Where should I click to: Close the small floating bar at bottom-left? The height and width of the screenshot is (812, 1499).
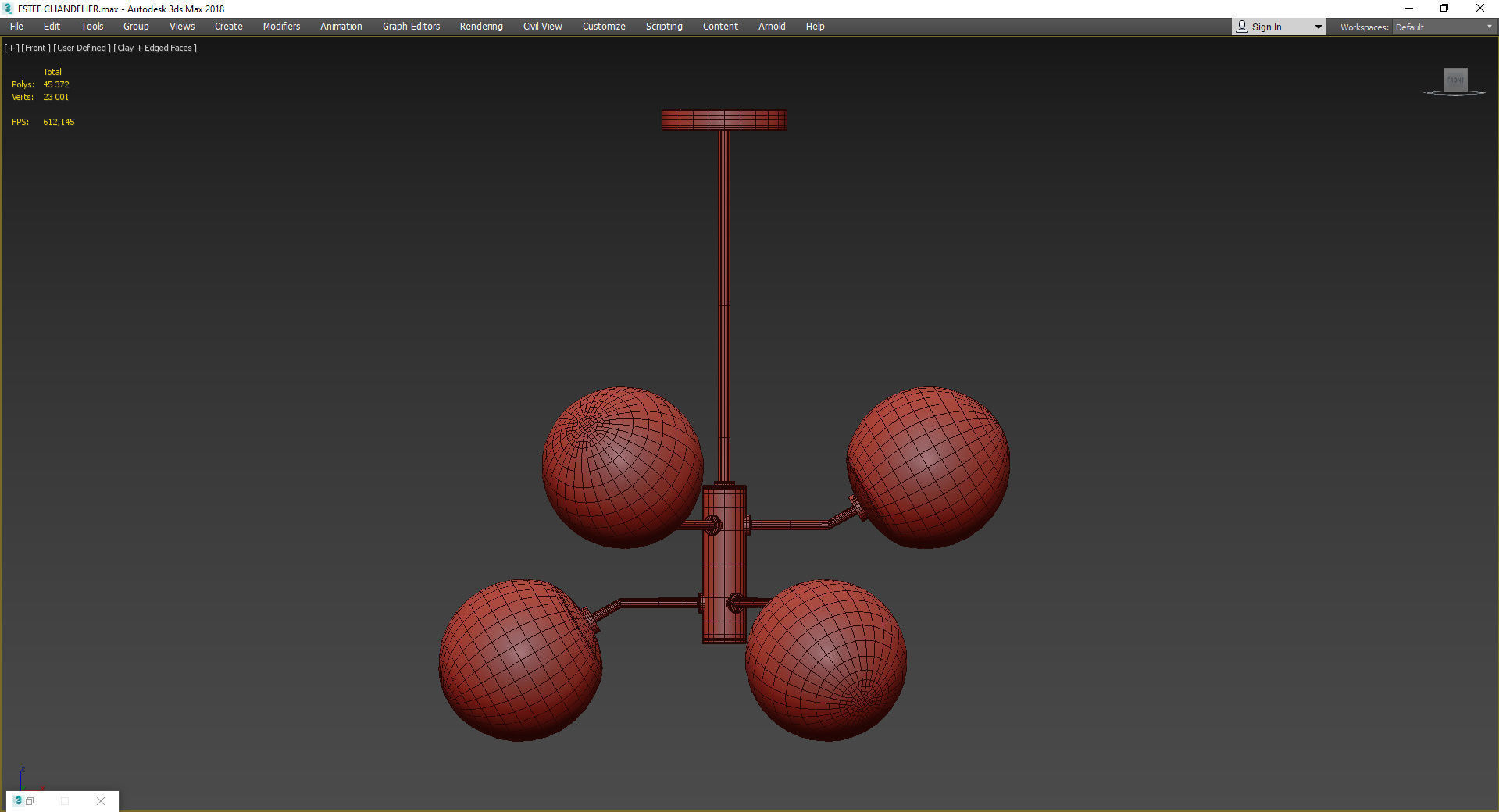tap(101, 801)
